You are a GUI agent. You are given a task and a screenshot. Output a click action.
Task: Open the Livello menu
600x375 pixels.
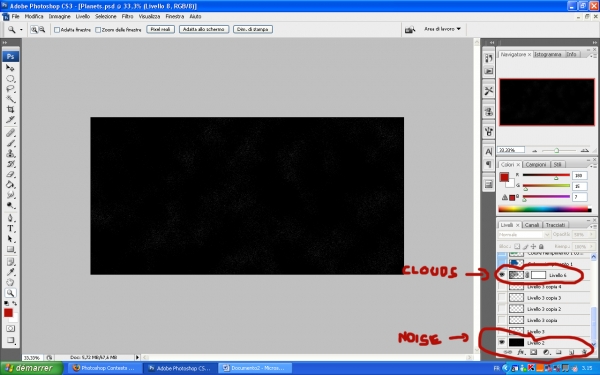[83, 16]
